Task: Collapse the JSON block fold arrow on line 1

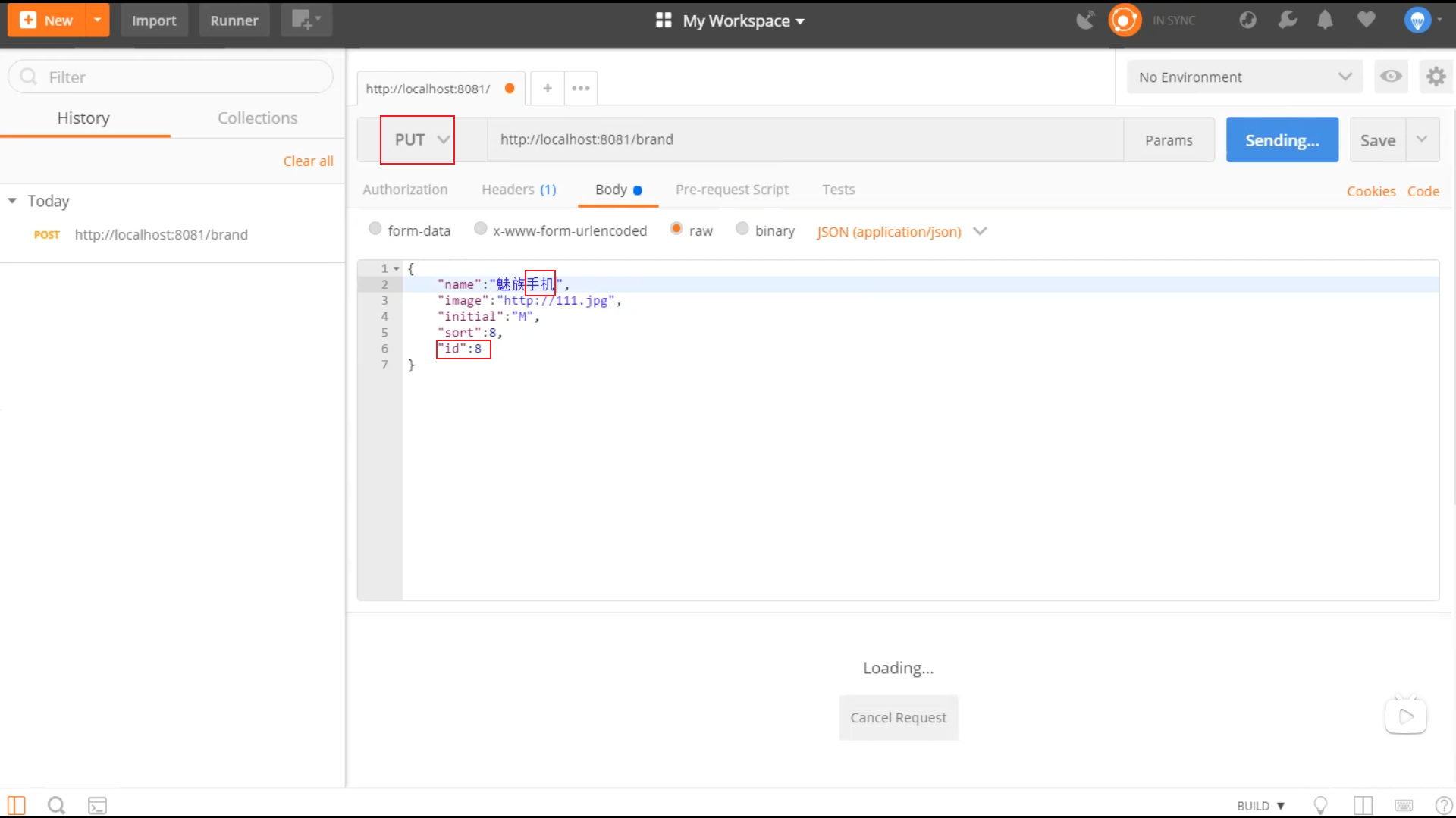Action: click(x=396, y=268)
